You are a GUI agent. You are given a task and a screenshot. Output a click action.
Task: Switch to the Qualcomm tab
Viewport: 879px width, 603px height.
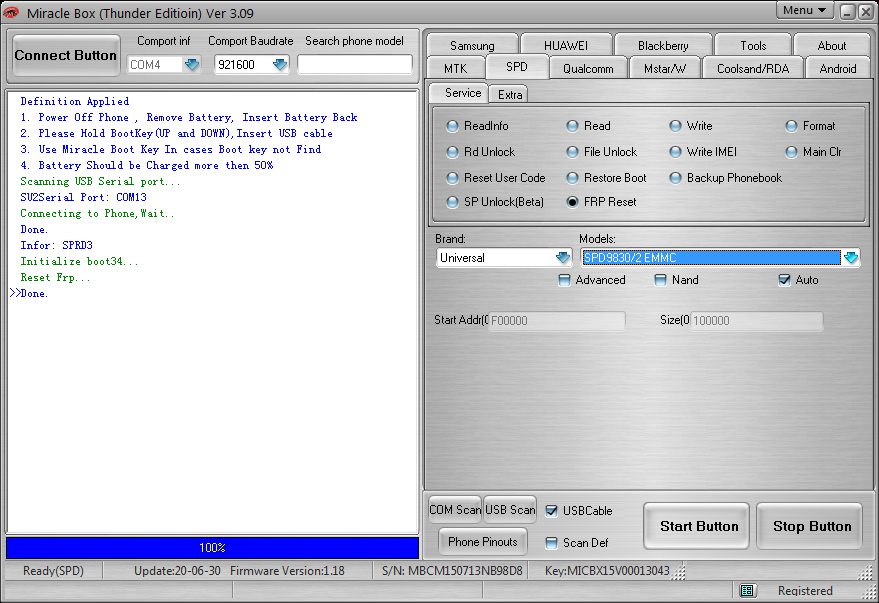(x=588, y=68)
